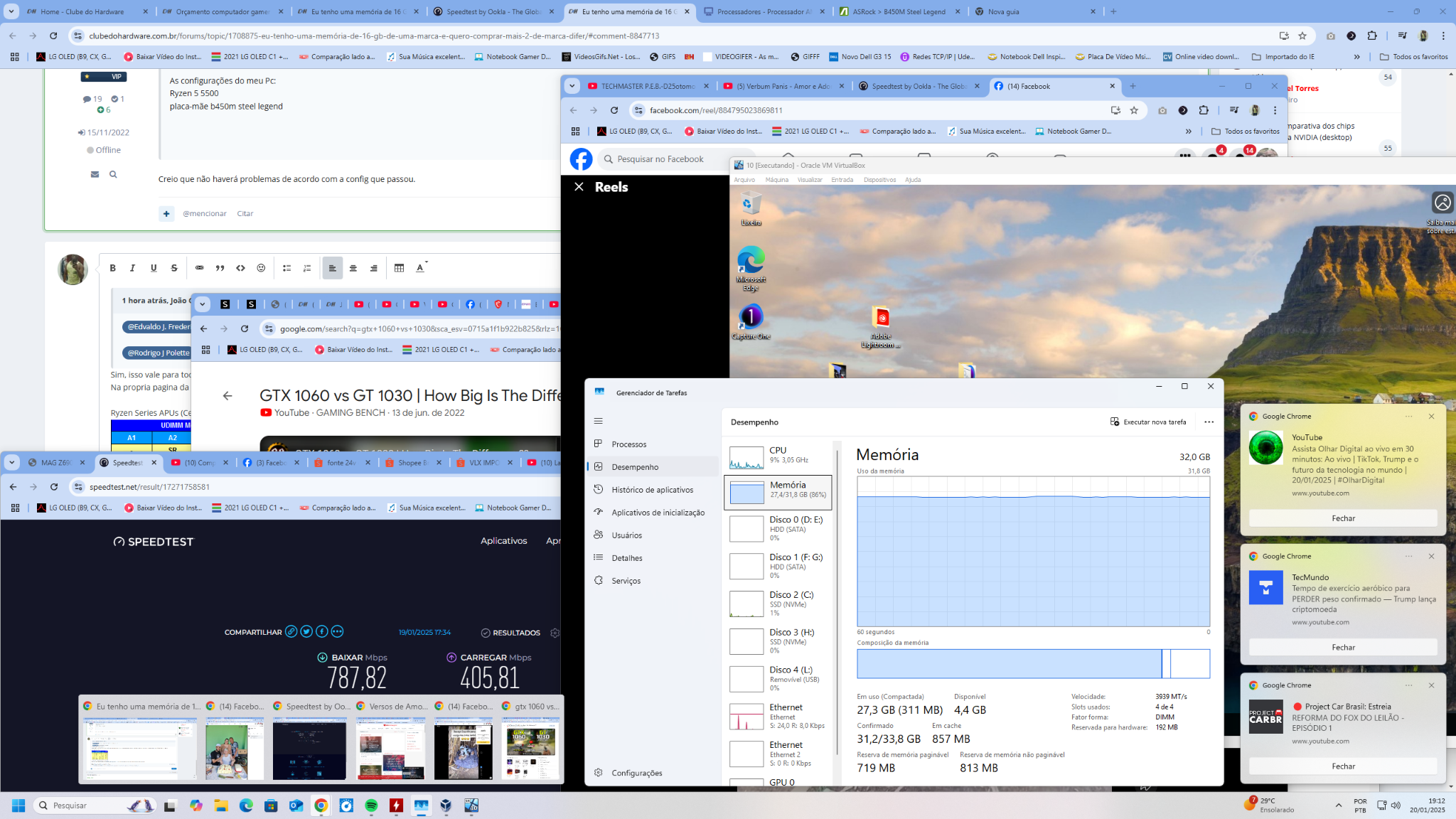Toggle italic formatting in reply editor
This screenshot has width=1456, height=819.
(132, 268)
